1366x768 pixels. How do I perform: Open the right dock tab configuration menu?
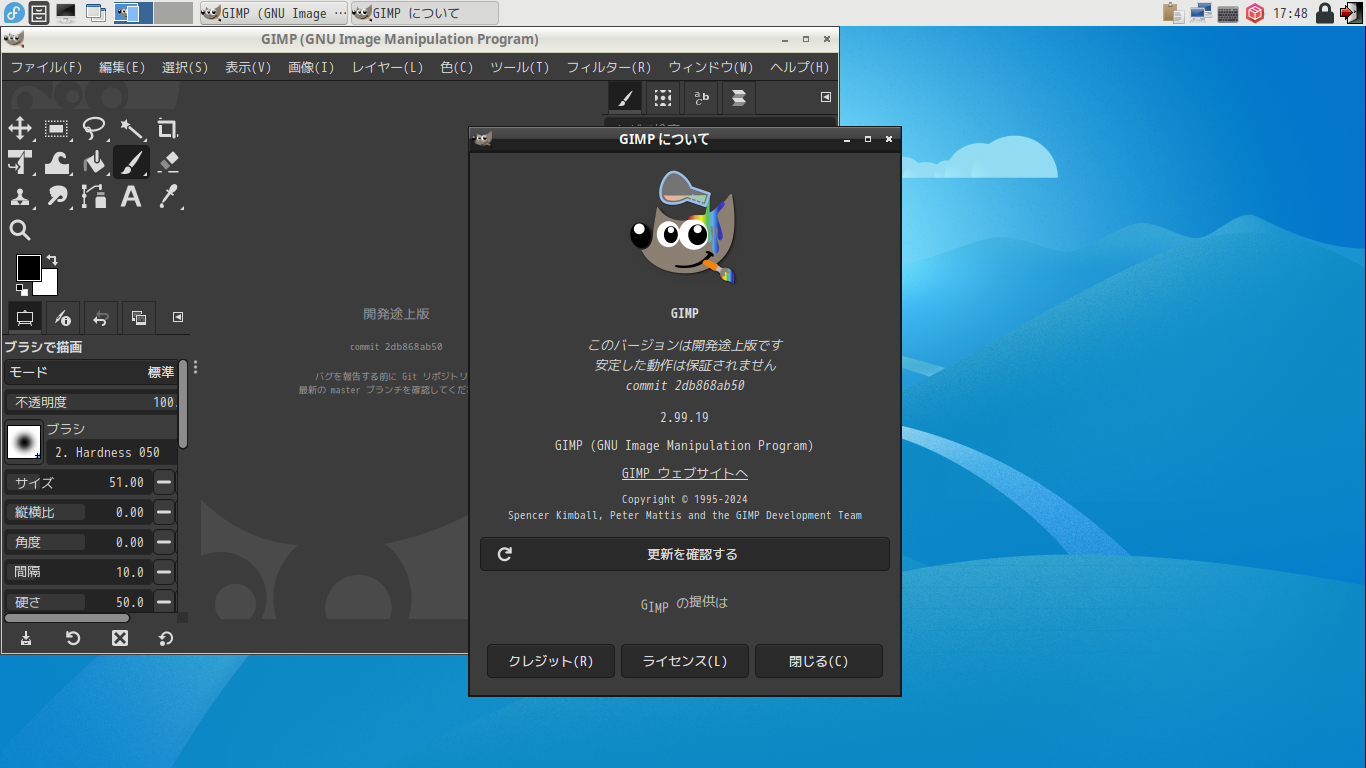826,97
